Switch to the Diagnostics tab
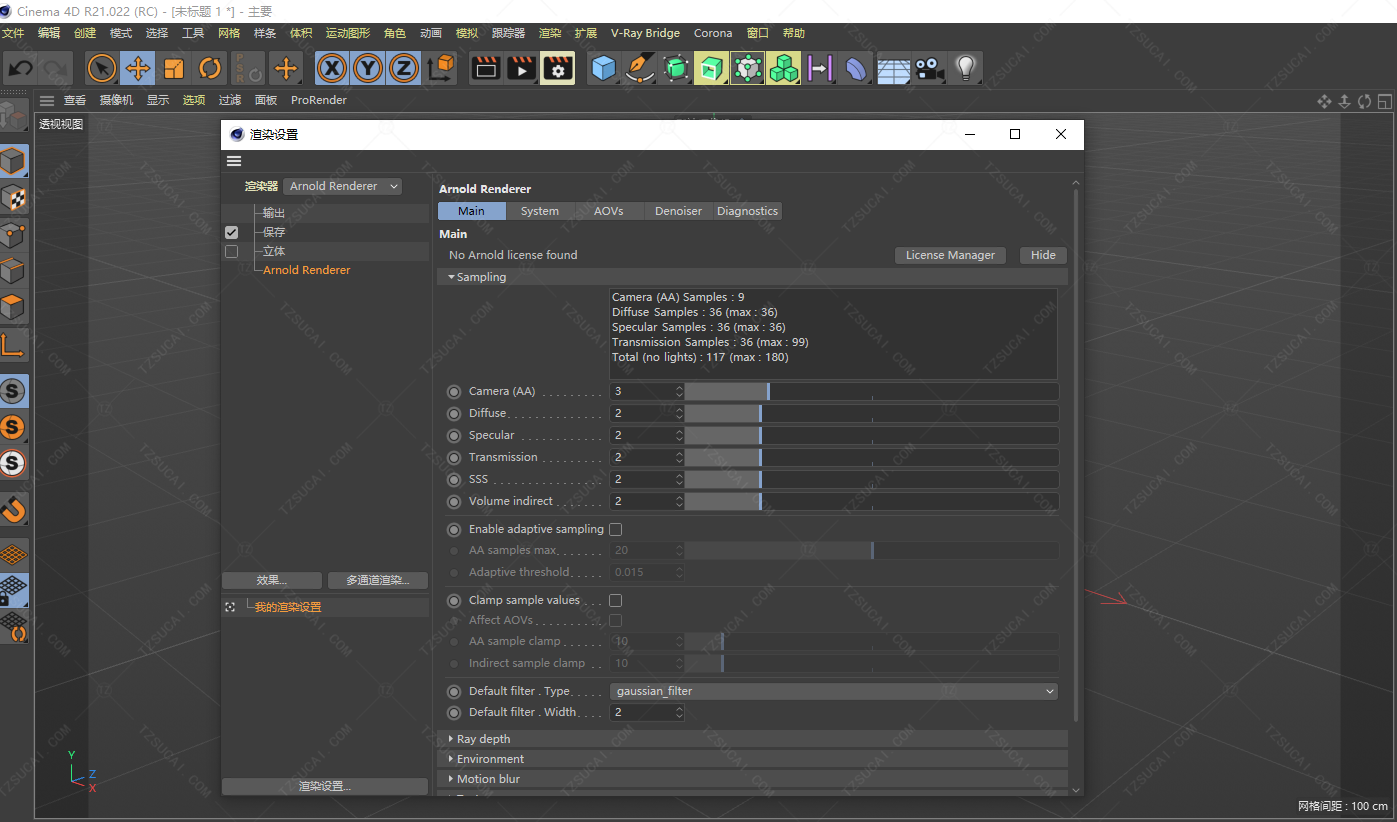1397x822 pixels. 747,211
